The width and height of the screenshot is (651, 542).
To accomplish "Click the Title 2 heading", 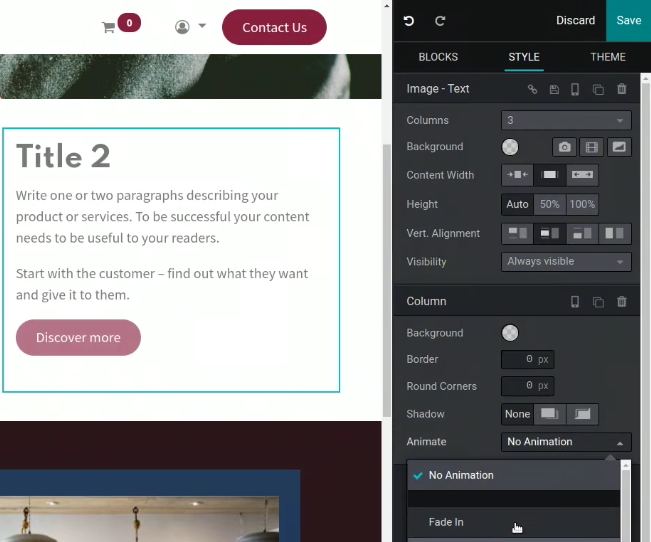I will tap(63, 156).
